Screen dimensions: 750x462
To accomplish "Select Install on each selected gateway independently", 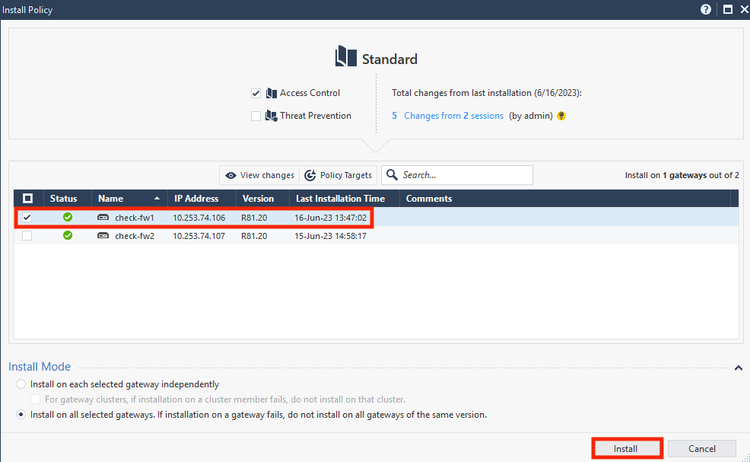I will [21, 384].
